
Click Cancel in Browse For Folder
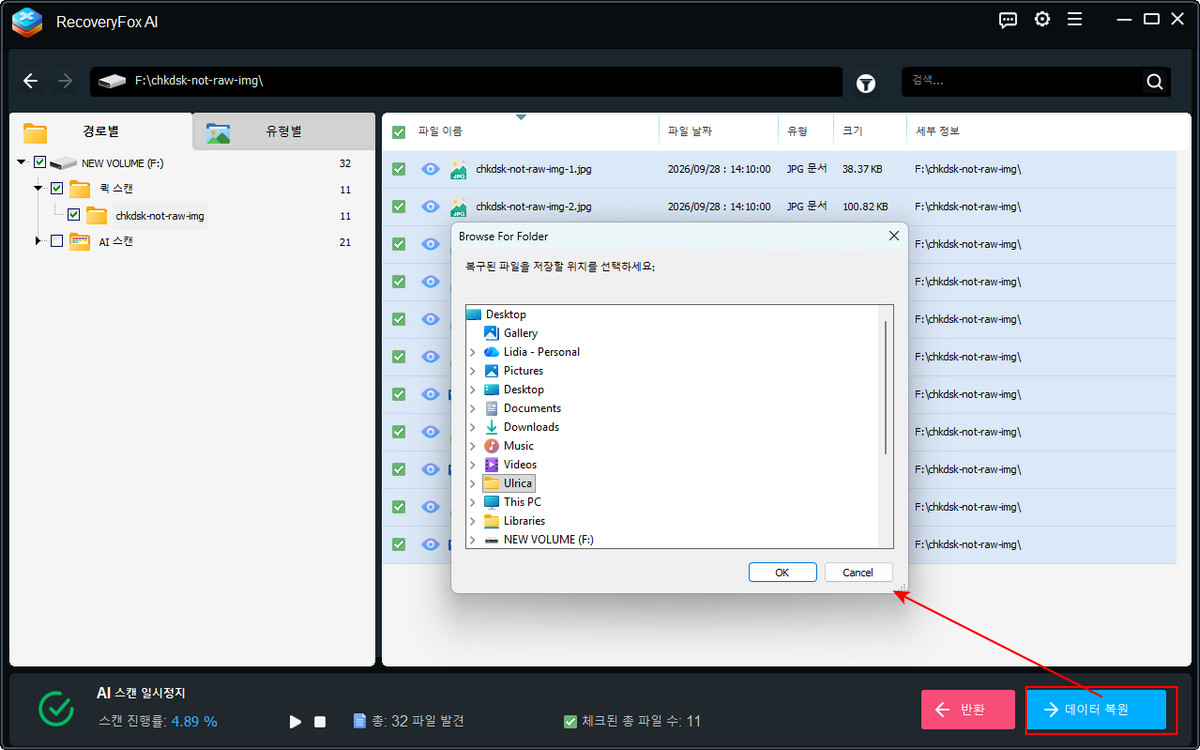pyautogui.click(x=858, y=572)
